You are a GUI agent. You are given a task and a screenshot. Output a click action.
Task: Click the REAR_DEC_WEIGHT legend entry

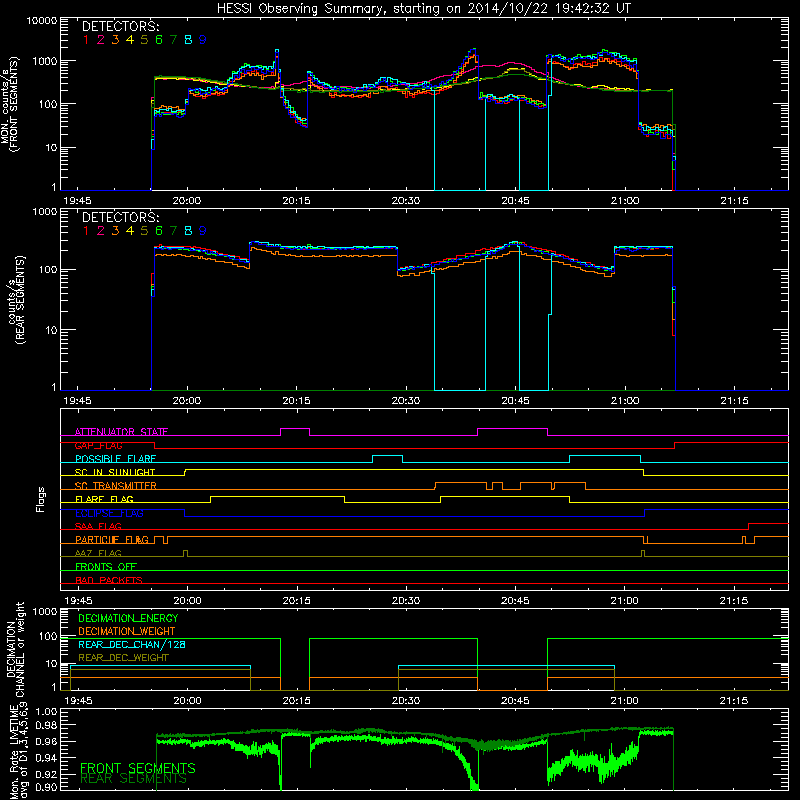click(123, 658)
